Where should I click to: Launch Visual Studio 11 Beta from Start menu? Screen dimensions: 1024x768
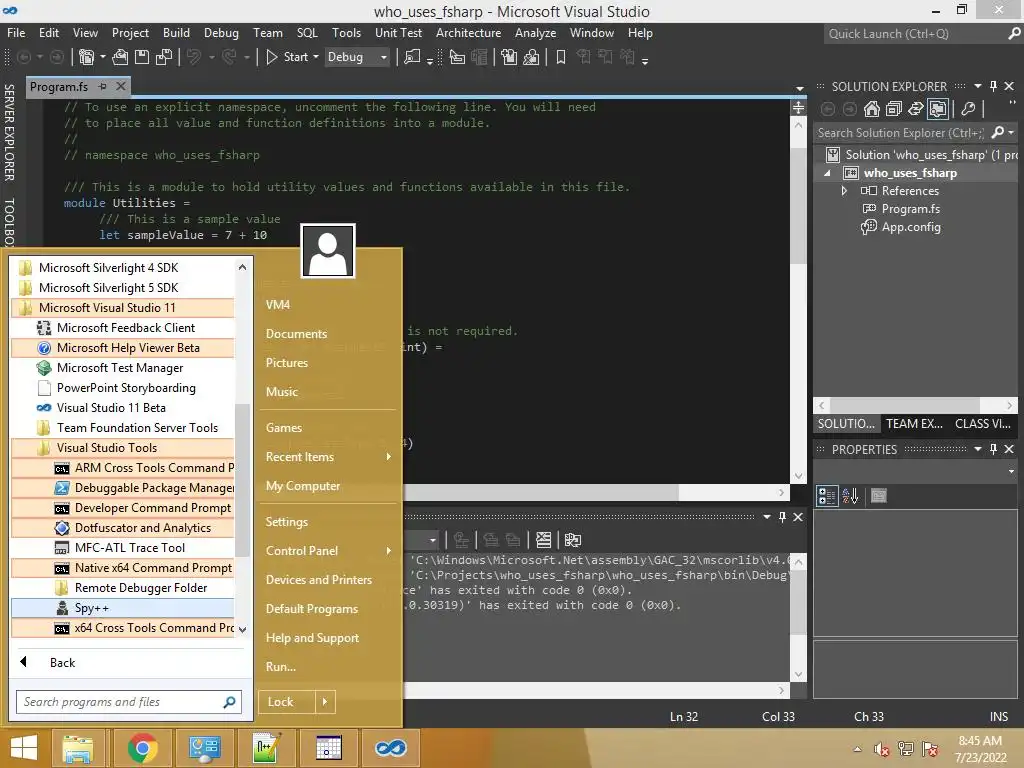(x=123, y=408)
